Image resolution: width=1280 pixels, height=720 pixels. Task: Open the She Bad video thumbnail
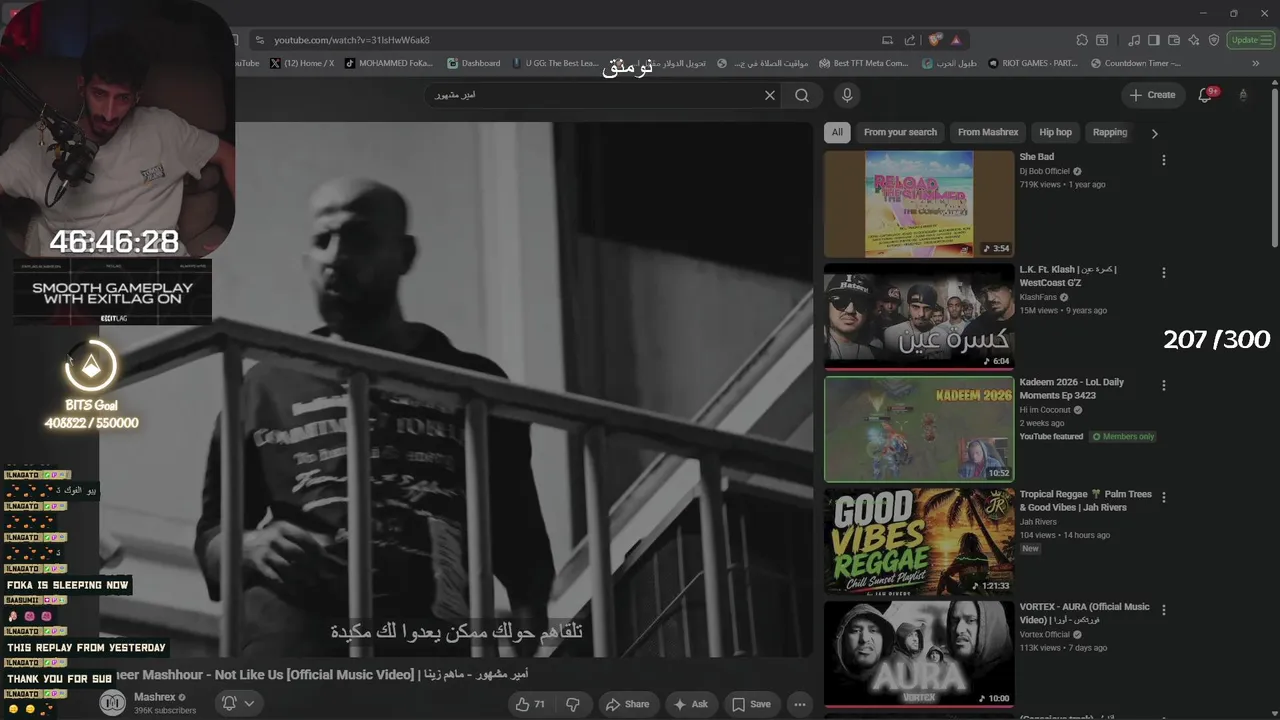(x=919, y=204)
